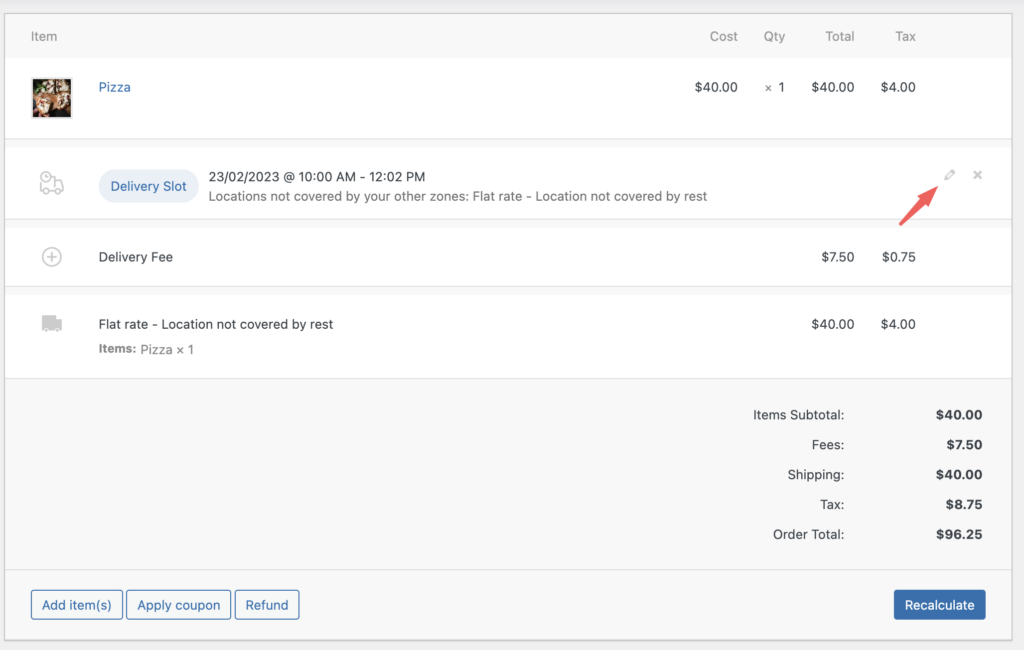This screenshot has width=1024, height=650.
Task: Select the Delivery Slot badge
Action: 148,185
